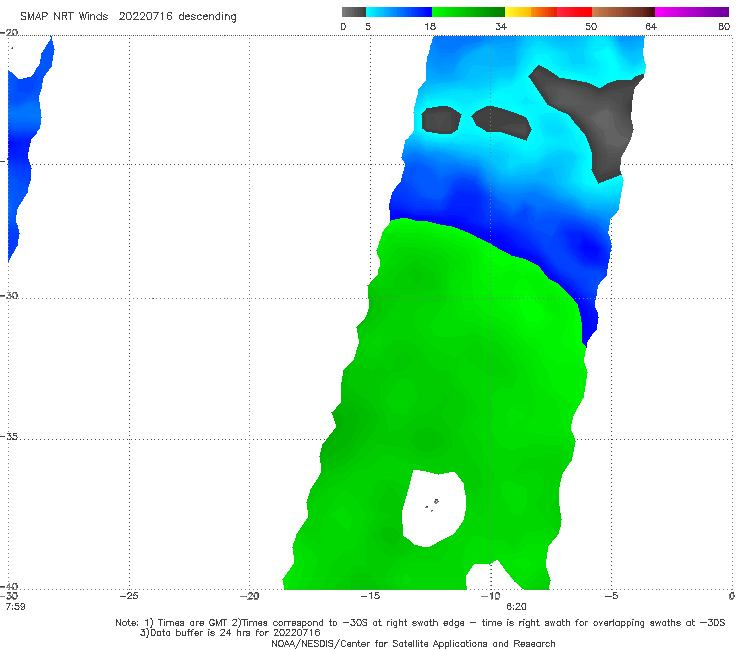Image resolution: width=740 pixels, height=650 pixels.
Task: Click the color bar label "80"
Action: 724,26
